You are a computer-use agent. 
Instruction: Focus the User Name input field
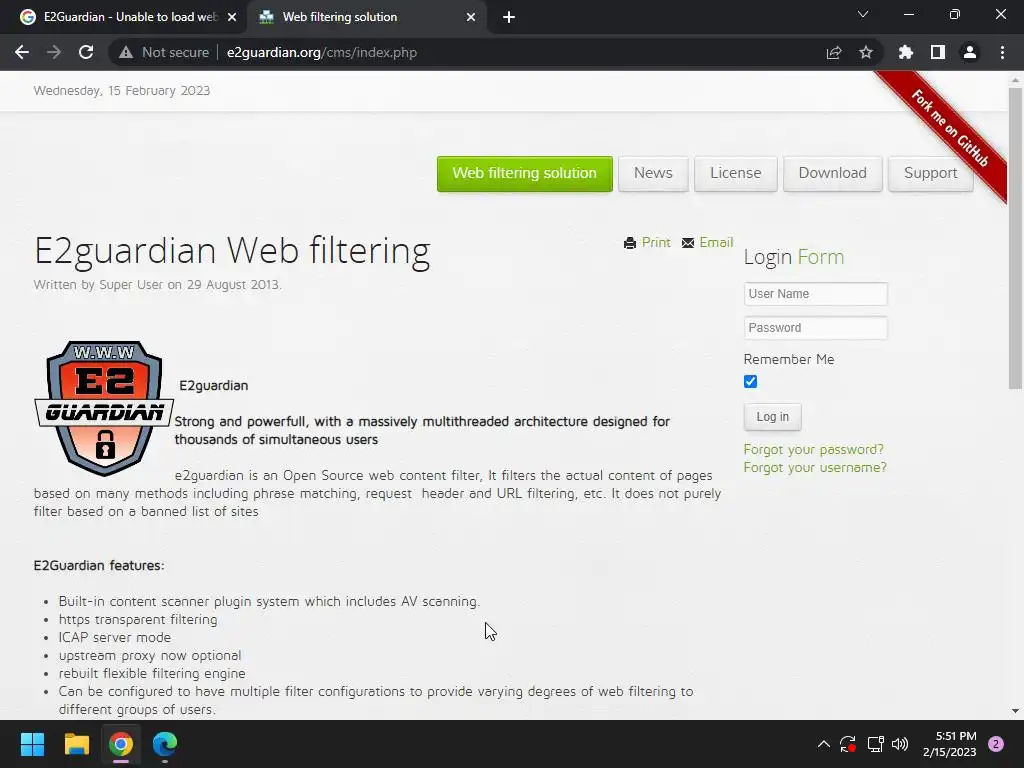click(x=816, y=294)
